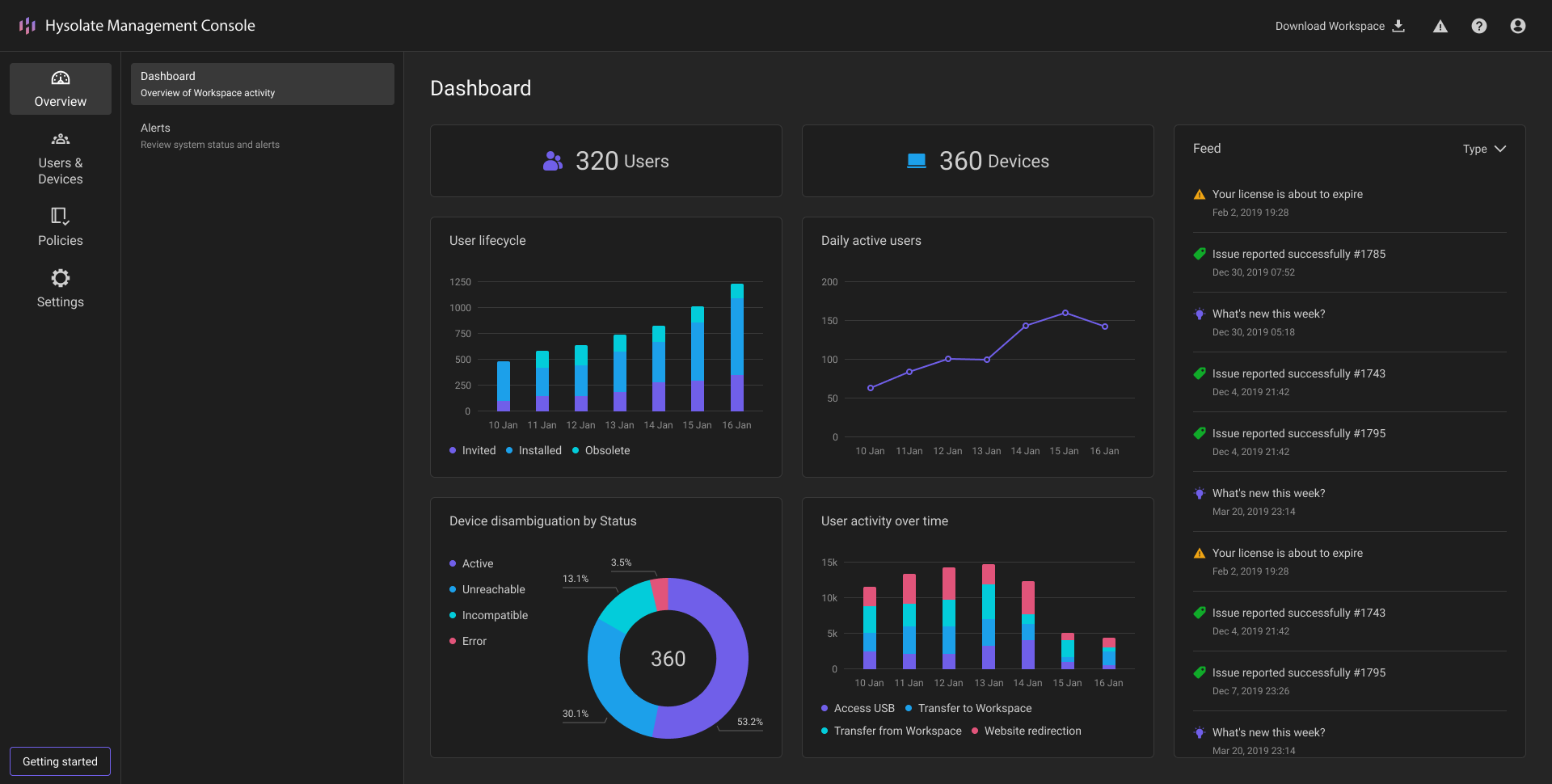The height and width of the screenshot is (784, 1552).
Task: Open the user account profile icon
Action: (x=1517, y=26)
